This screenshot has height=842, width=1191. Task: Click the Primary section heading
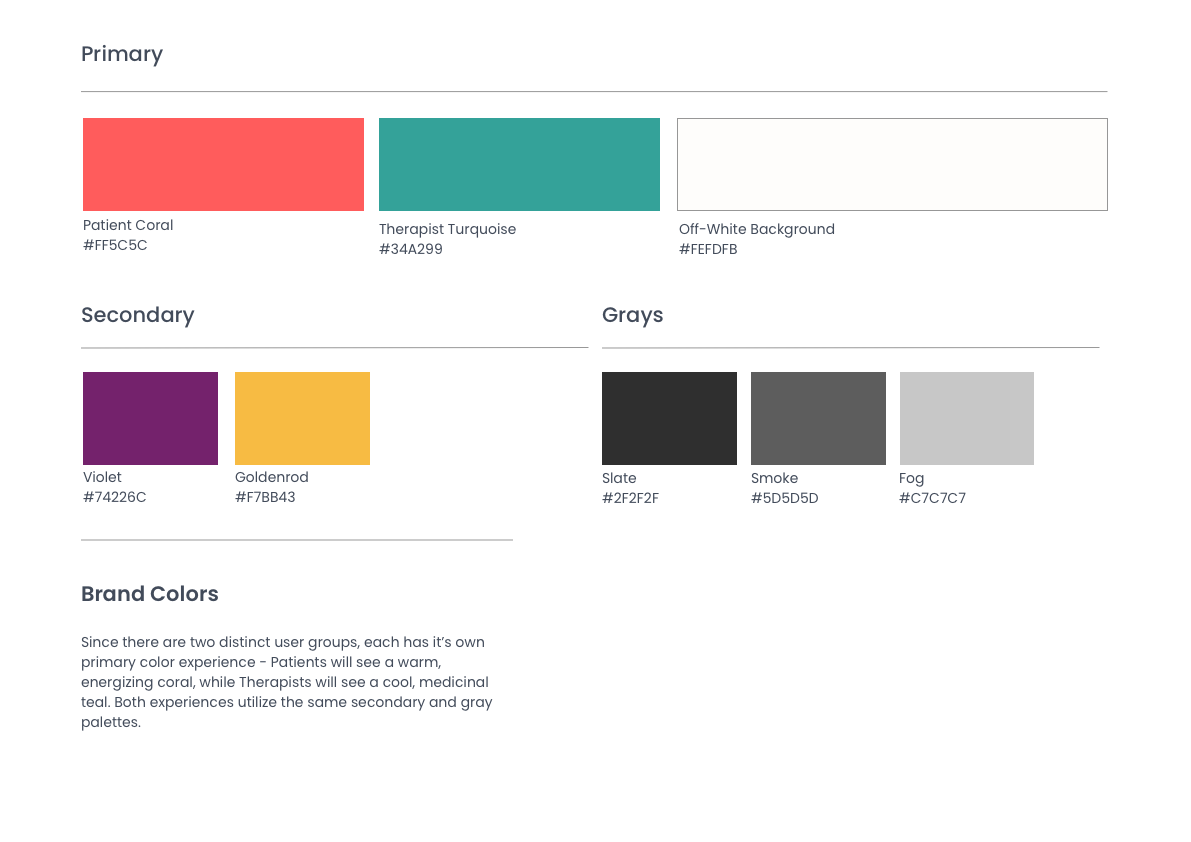tap(122, 54)
